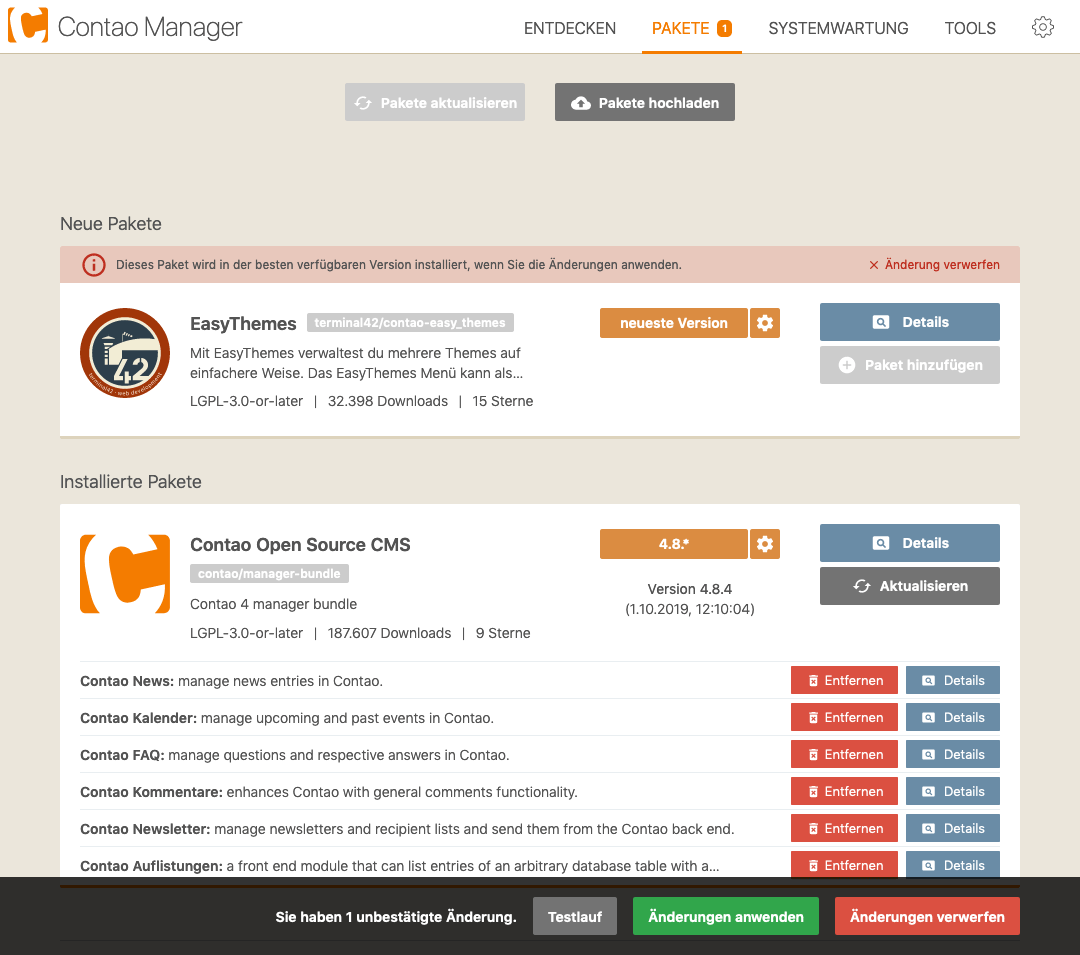The width and height of the screenshot is (1080, 955).
Task: Click the terminal42/contao-easy_themes package tag
Action: (x=410, y=322)
